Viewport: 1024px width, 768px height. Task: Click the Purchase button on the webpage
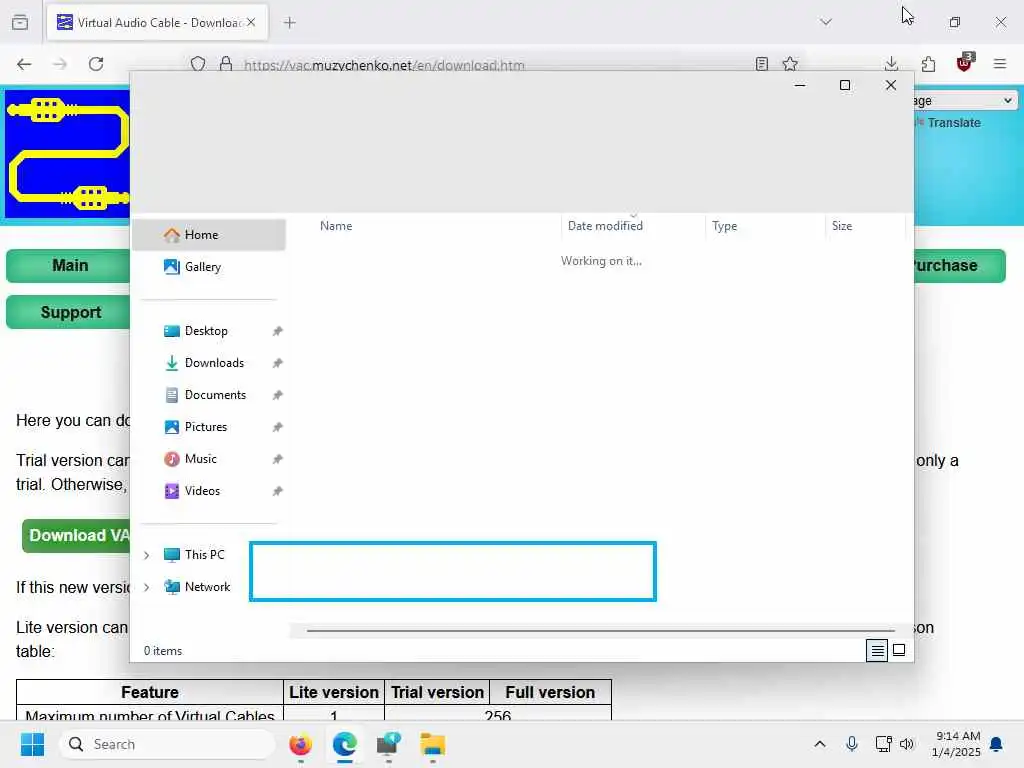point(958,266)
